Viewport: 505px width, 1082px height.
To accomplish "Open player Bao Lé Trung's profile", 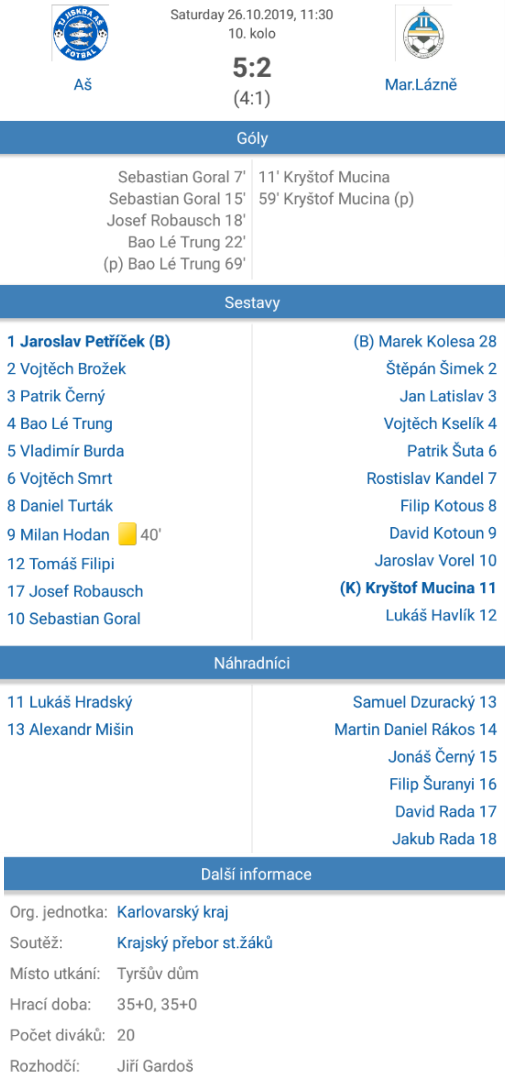I will point(60,424).
